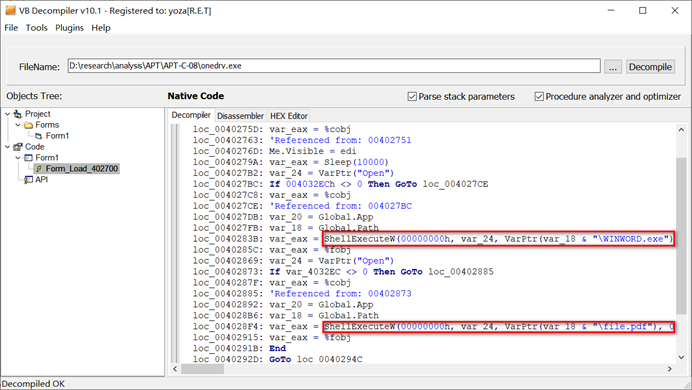The width and height of the screenshot is (692, 390).
Task: Click the vertical scrollbar thumb in code pane
Action: pyautogui.click(x=681, y=236)
